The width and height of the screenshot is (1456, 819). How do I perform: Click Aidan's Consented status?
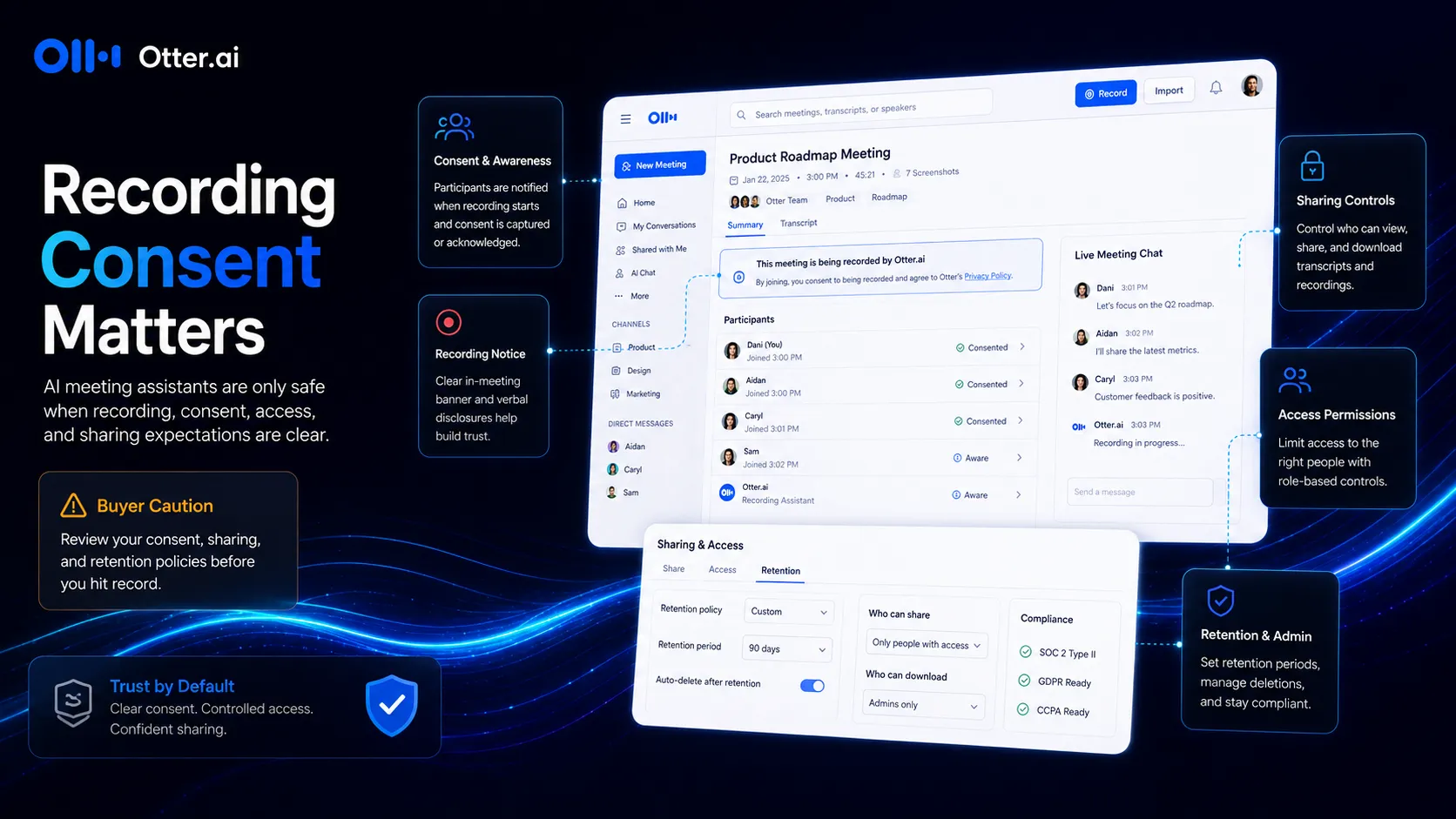[x=981, y=384]
